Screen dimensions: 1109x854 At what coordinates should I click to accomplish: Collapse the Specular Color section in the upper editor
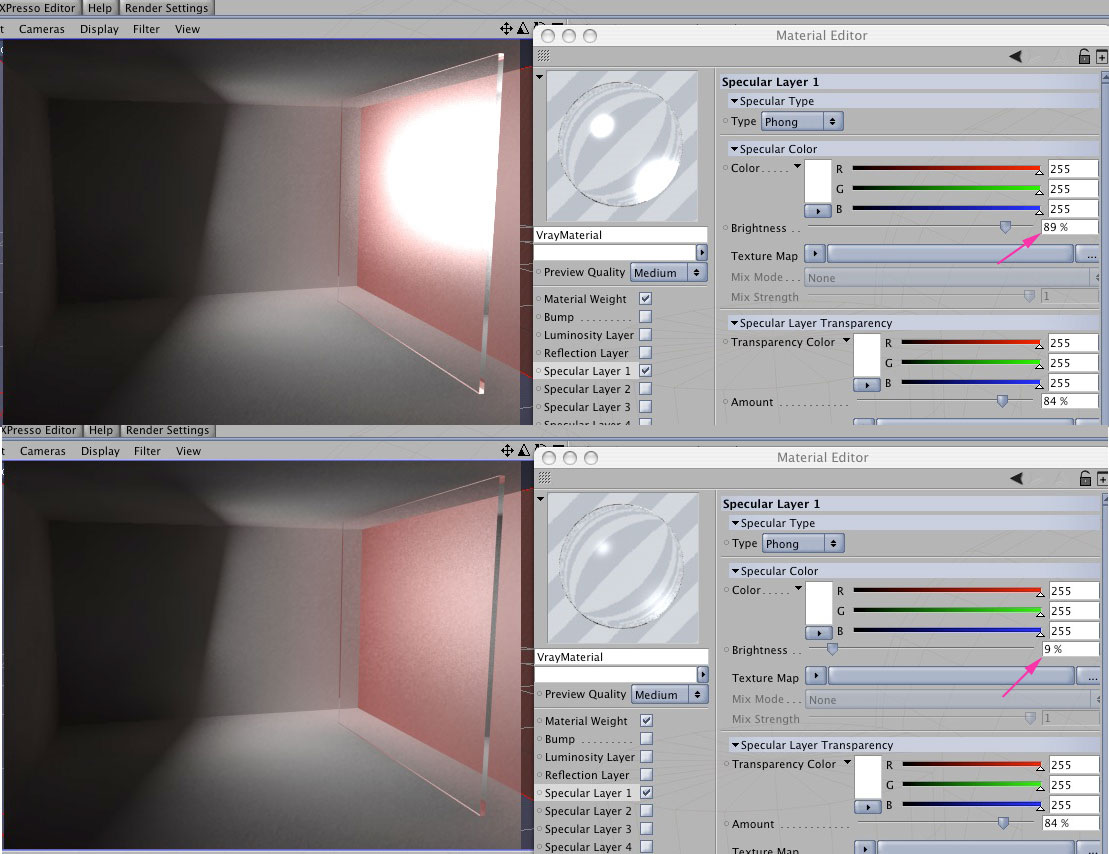tap(734, 149)
